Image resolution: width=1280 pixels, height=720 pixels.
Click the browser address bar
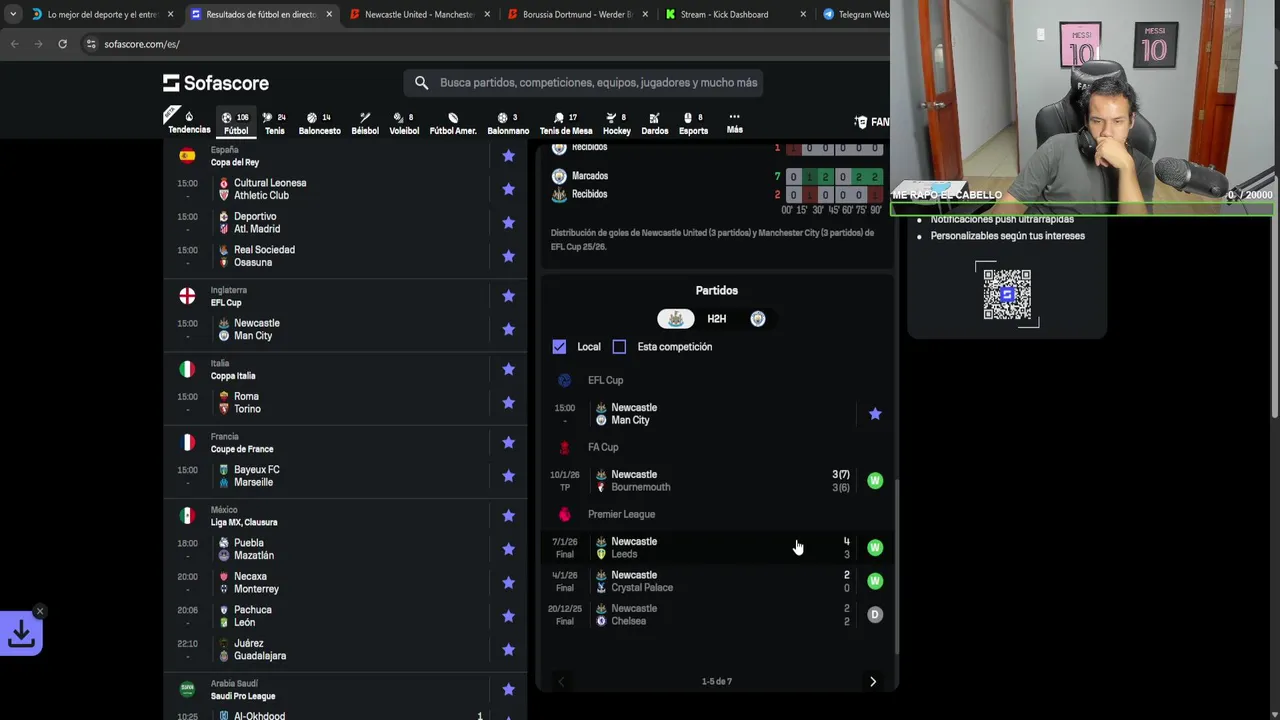point(480,44)
